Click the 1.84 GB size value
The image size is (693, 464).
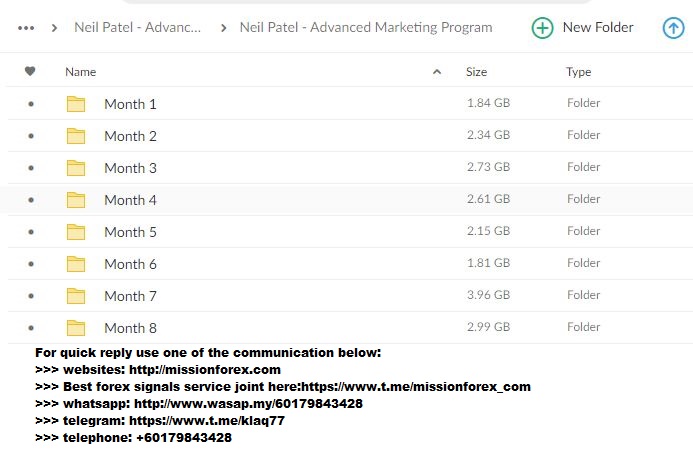[x=488, y=103]
